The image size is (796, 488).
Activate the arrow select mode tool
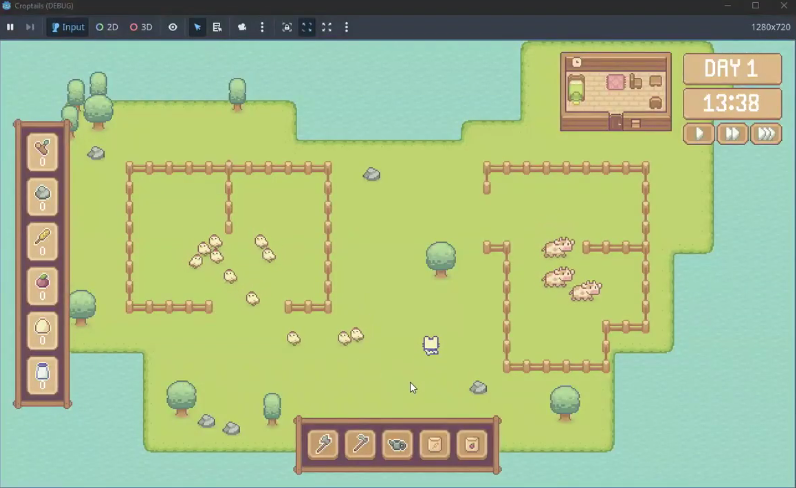point(197,27)
